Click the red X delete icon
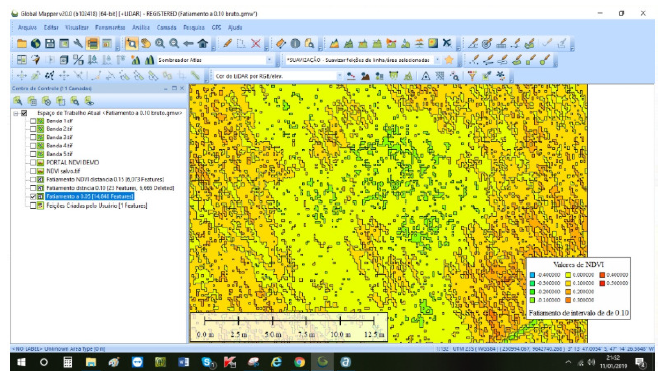 click(255, 43)
